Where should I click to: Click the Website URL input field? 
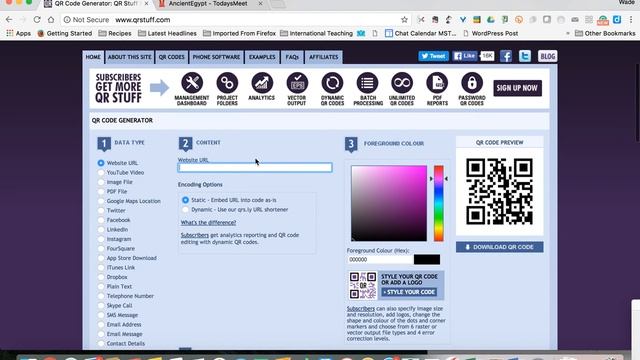pyautogui.click(x=255, y=167)
